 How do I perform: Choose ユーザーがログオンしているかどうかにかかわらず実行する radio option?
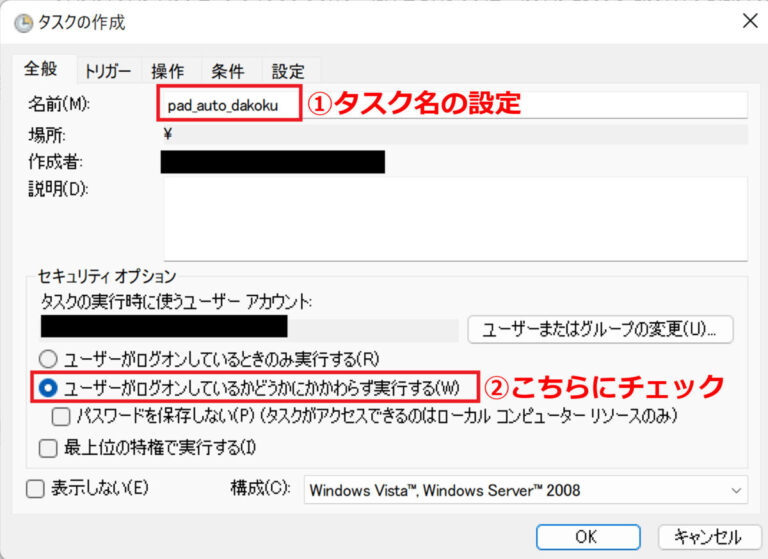48,387
